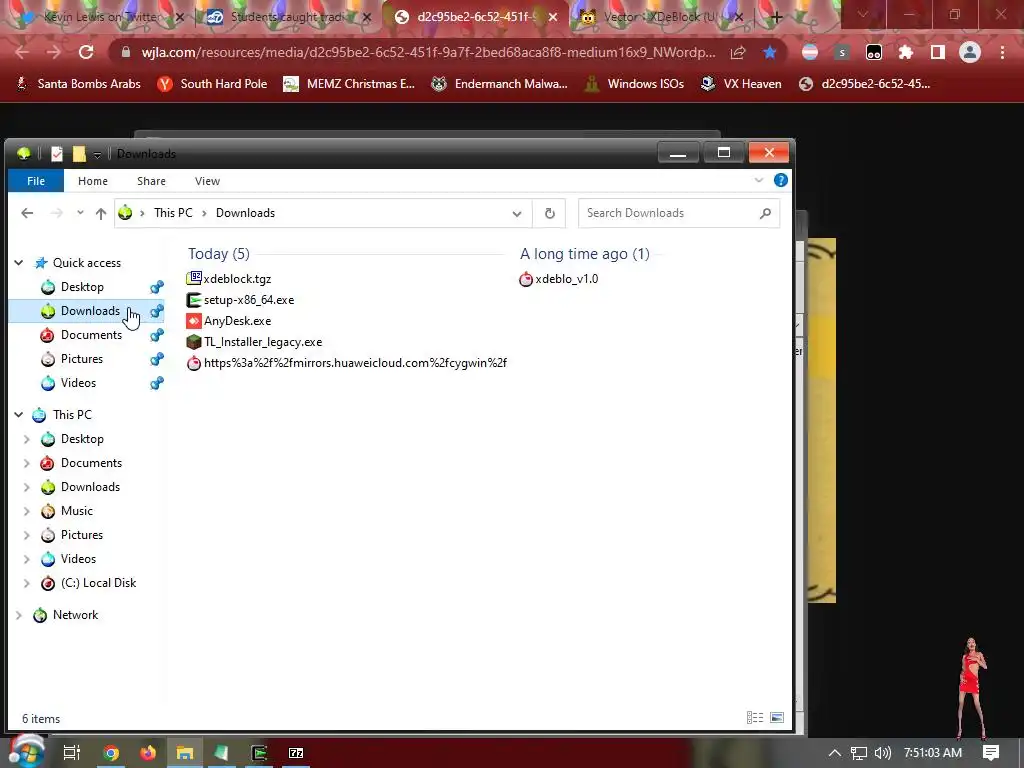Go up one folder level in Explorer
The height and width of the screenshot is (768, 1024).
tap(101, 213)
